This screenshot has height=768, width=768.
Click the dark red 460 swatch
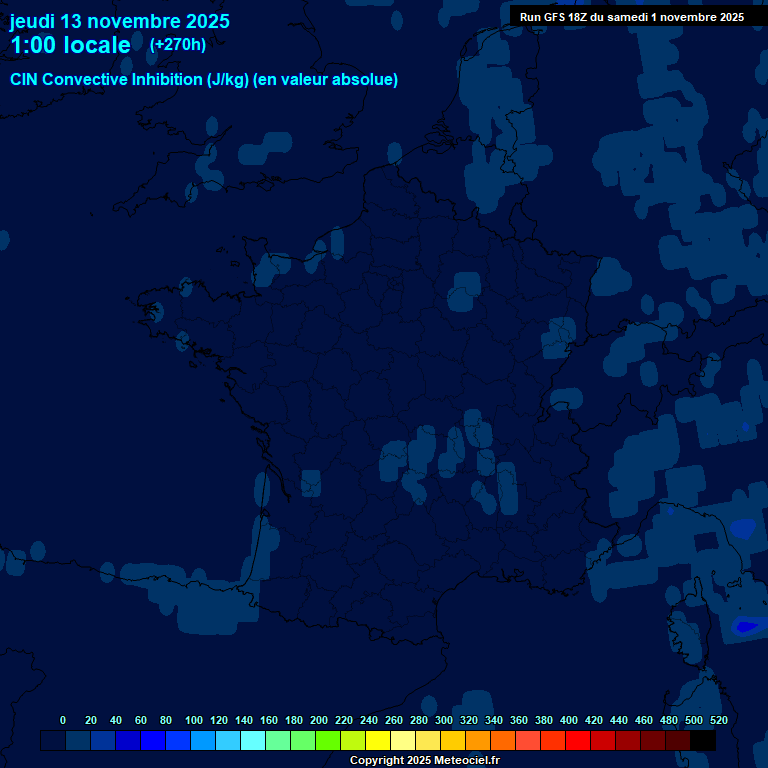[x=627, y=740]
